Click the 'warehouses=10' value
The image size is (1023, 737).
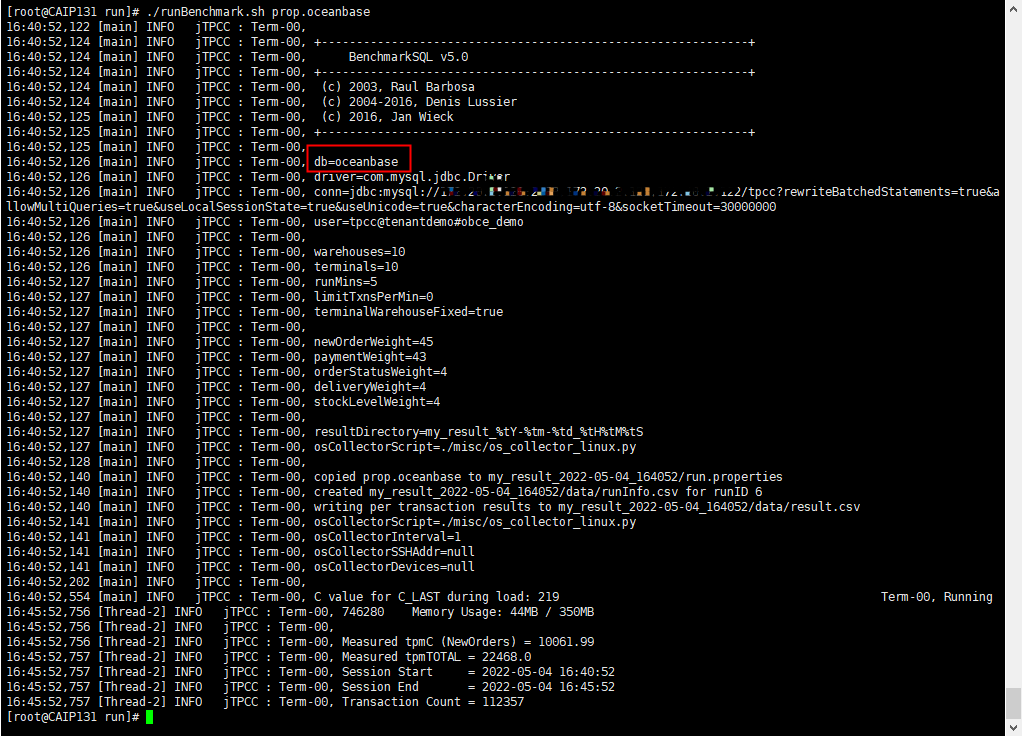pyautogui.click(x=359, y=252)
